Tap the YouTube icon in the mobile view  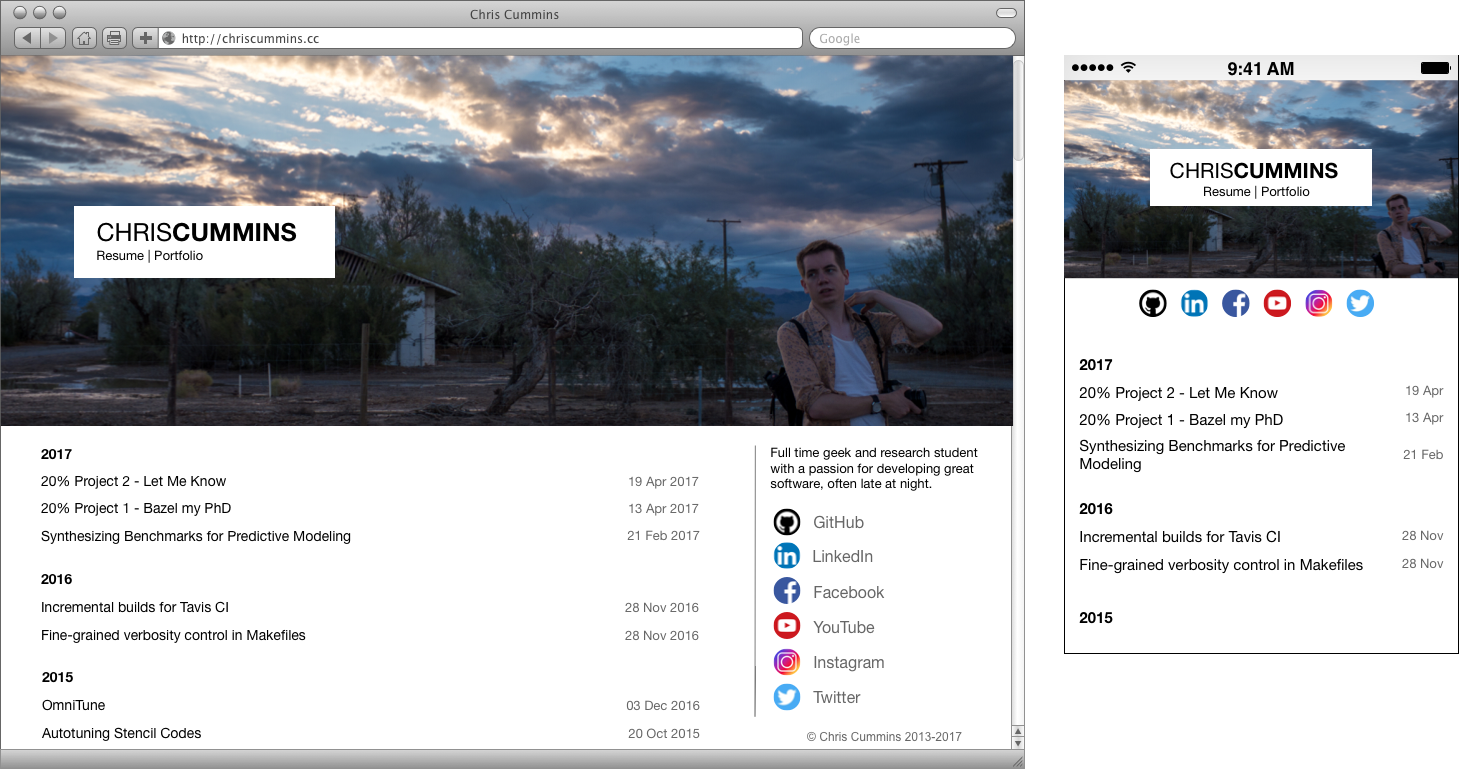click(x=1277, y=303)
